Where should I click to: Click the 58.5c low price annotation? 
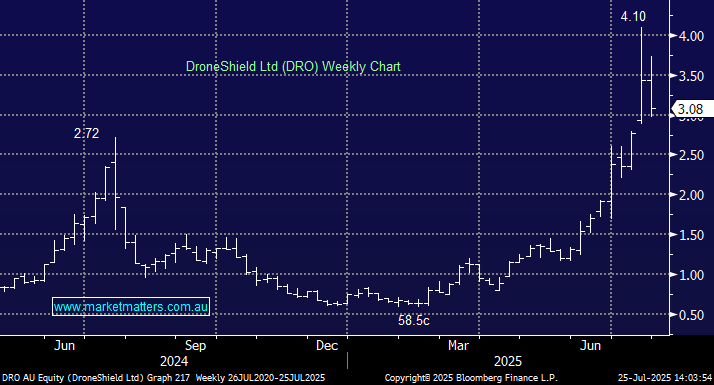[x=413, y=320]
